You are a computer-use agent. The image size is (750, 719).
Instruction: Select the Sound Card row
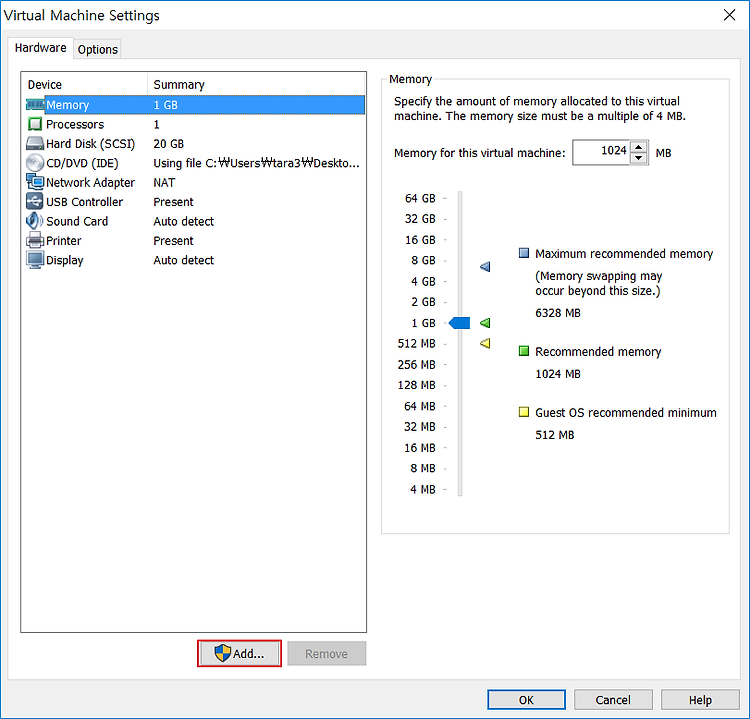coord(195,221)
